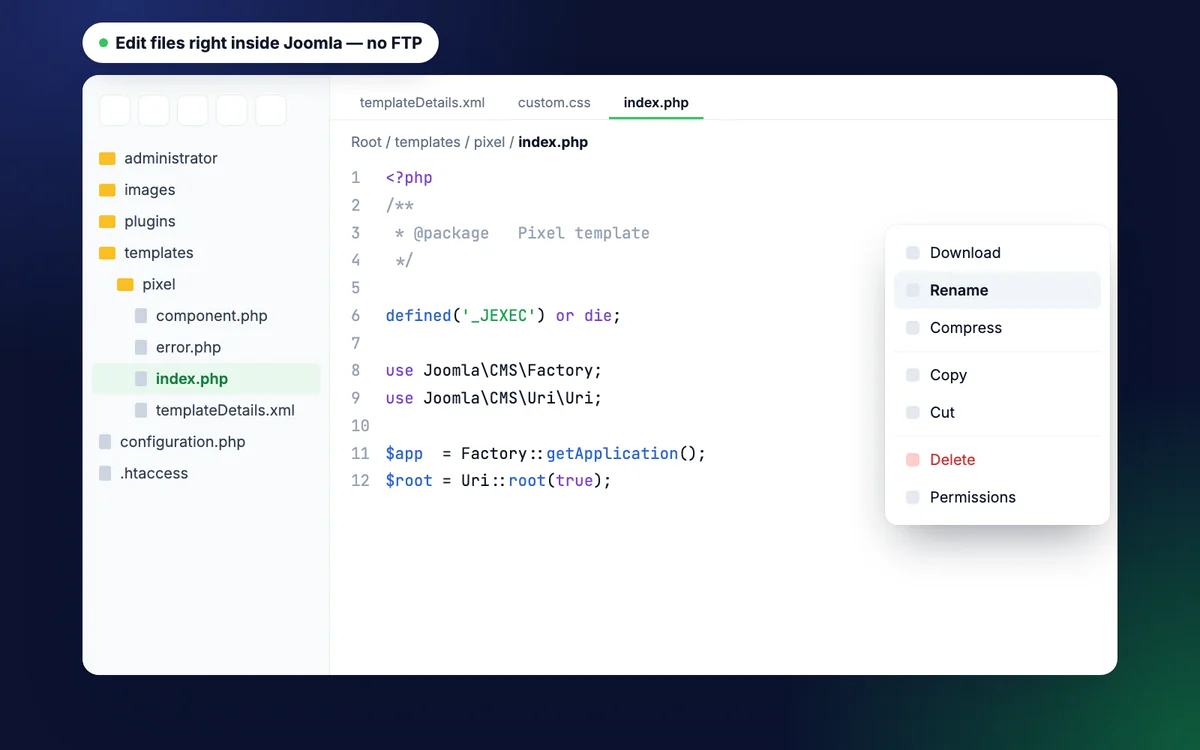Click the green status dot in banner
Viewport: 1200px width, 750px height.
(103, 43)
